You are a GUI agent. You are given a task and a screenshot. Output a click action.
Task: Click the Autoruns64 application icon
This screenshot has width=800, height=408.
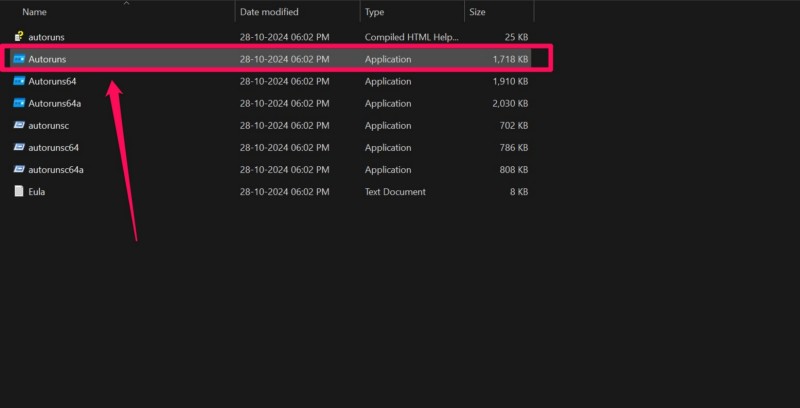click(19, 81)
